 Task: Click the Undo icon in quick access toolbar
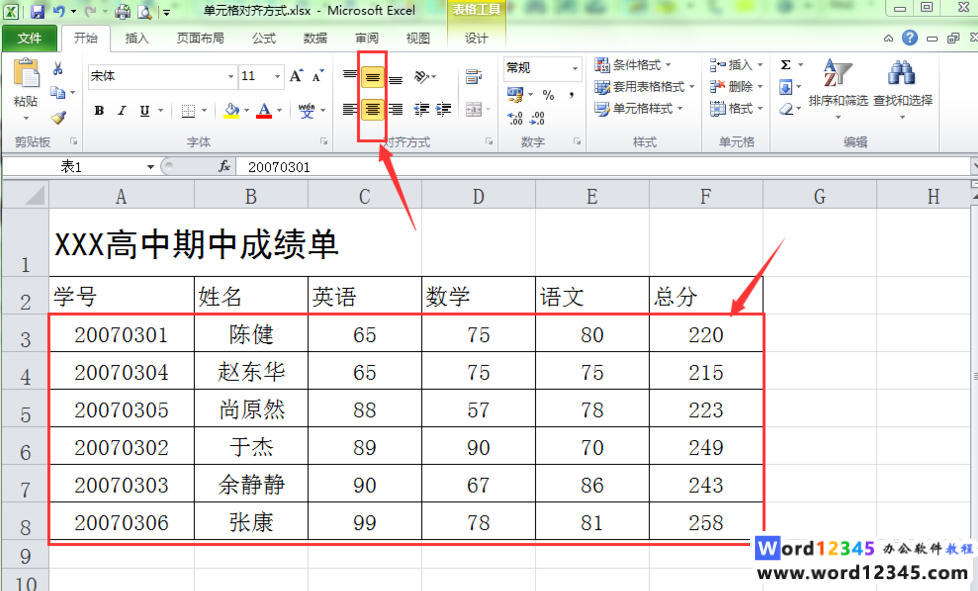point(59,11)
